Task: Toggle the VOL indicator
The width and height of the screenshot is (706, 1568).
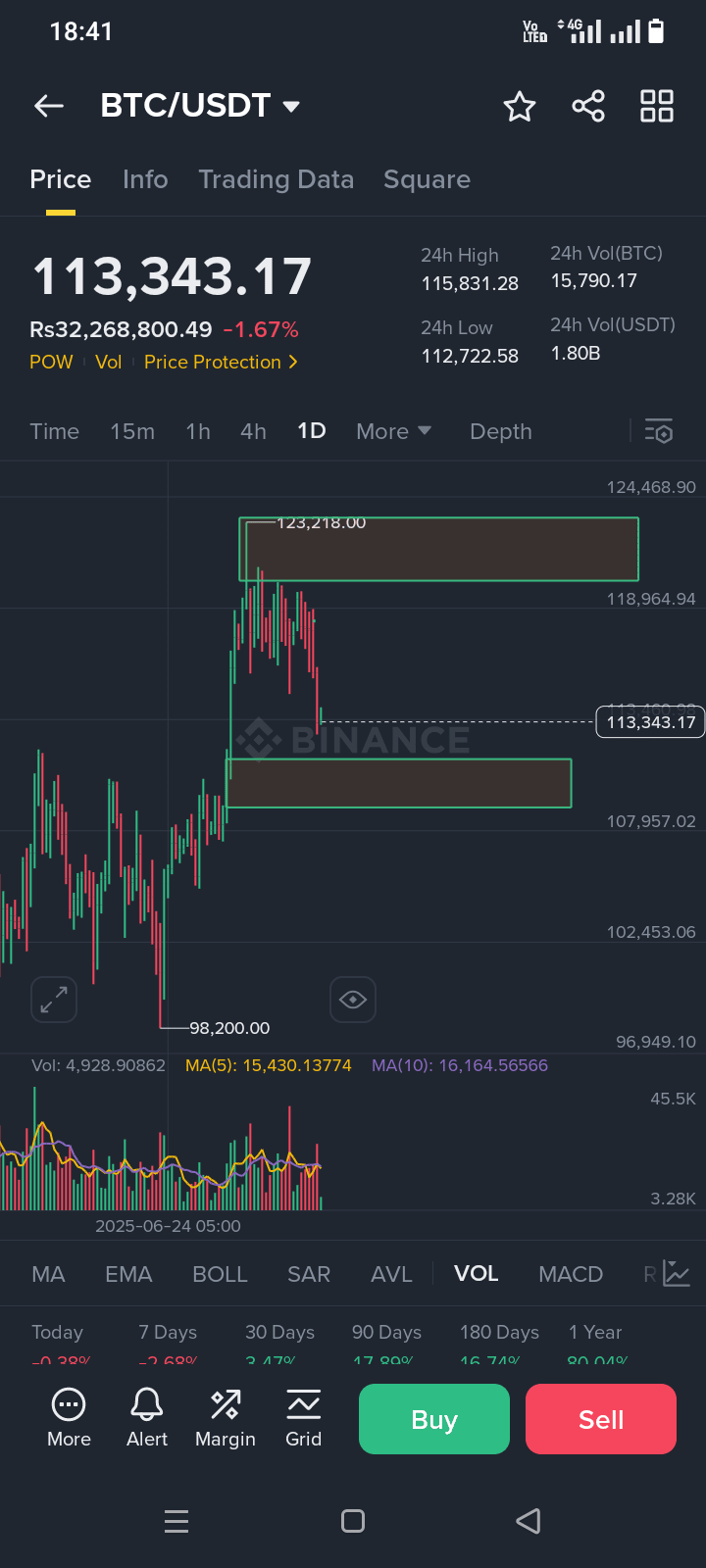Action: coord(477,1274)
